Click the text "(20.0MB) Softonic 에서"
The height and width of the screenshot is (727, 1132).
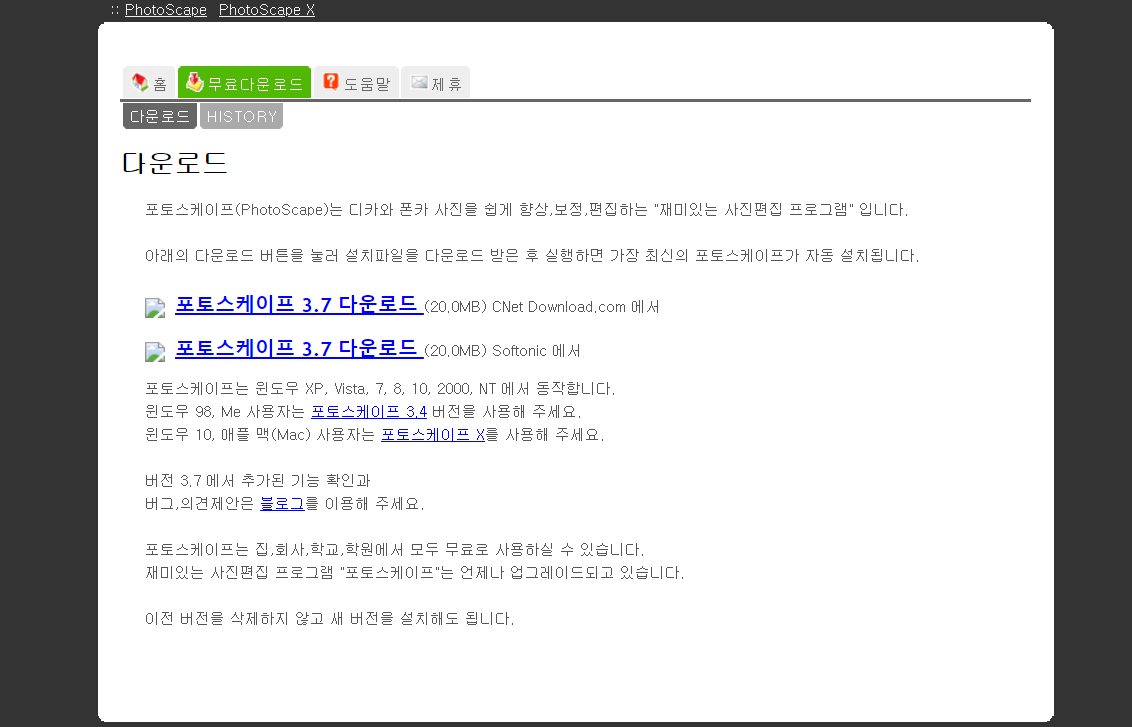502,351
